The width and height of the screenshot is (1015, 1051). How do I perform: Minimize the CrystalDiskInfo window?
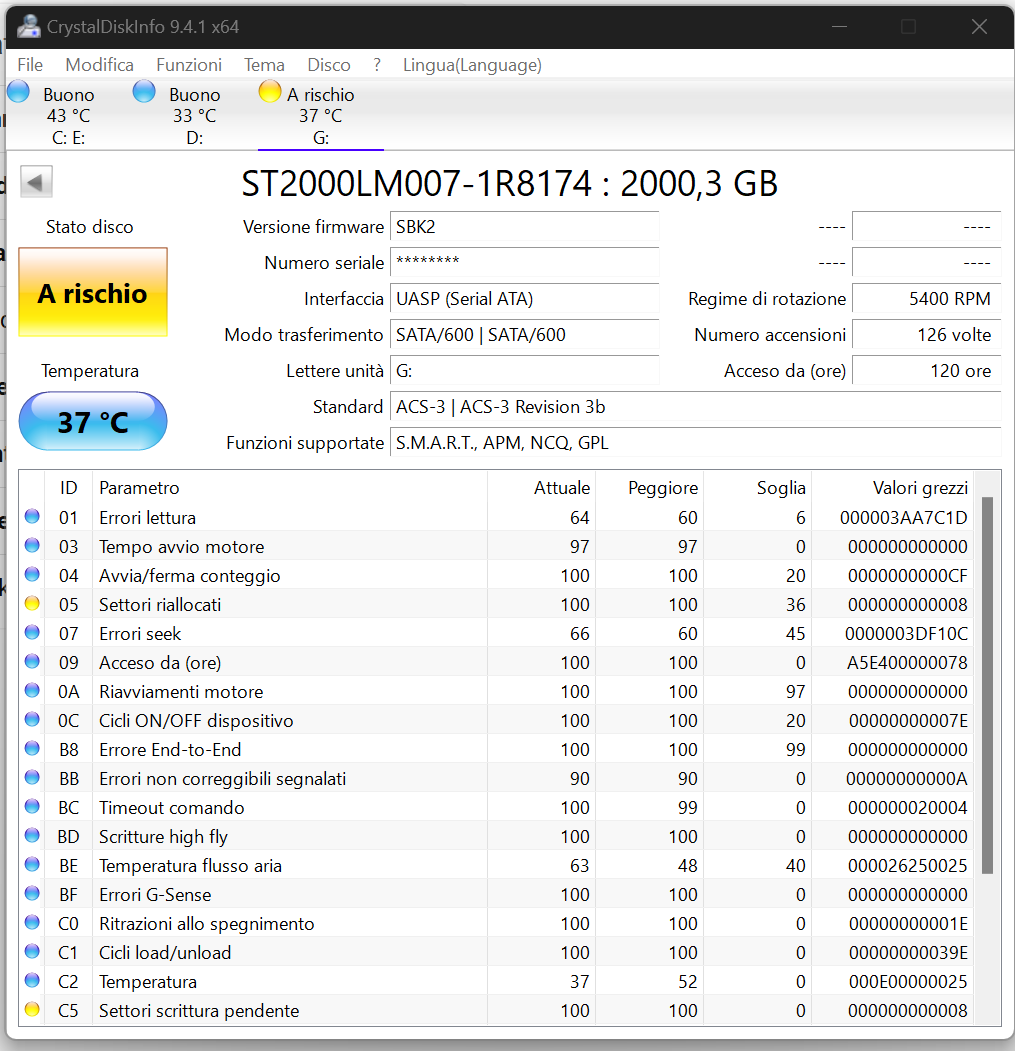coord(839,26)
